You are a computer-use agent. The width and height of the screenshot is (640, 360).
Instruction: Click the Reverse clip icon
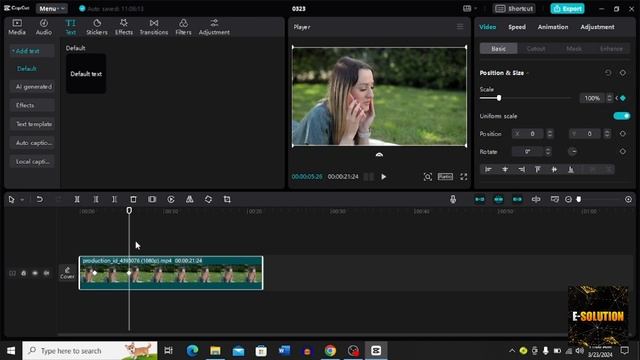click(x=171, y=199)
